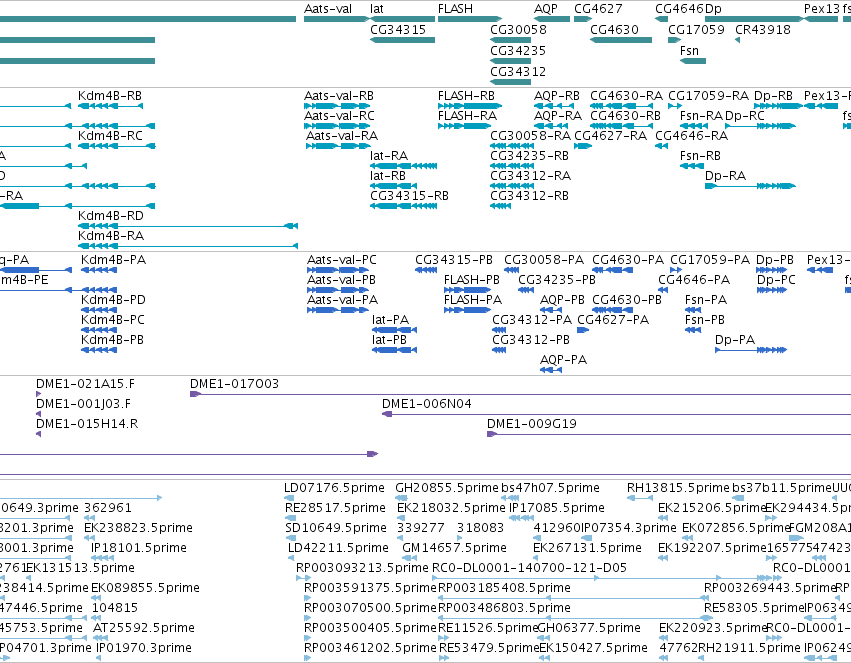
Task: Open the lat-RB transcript label
Action: pyautogui.click(x=388, y=176)
